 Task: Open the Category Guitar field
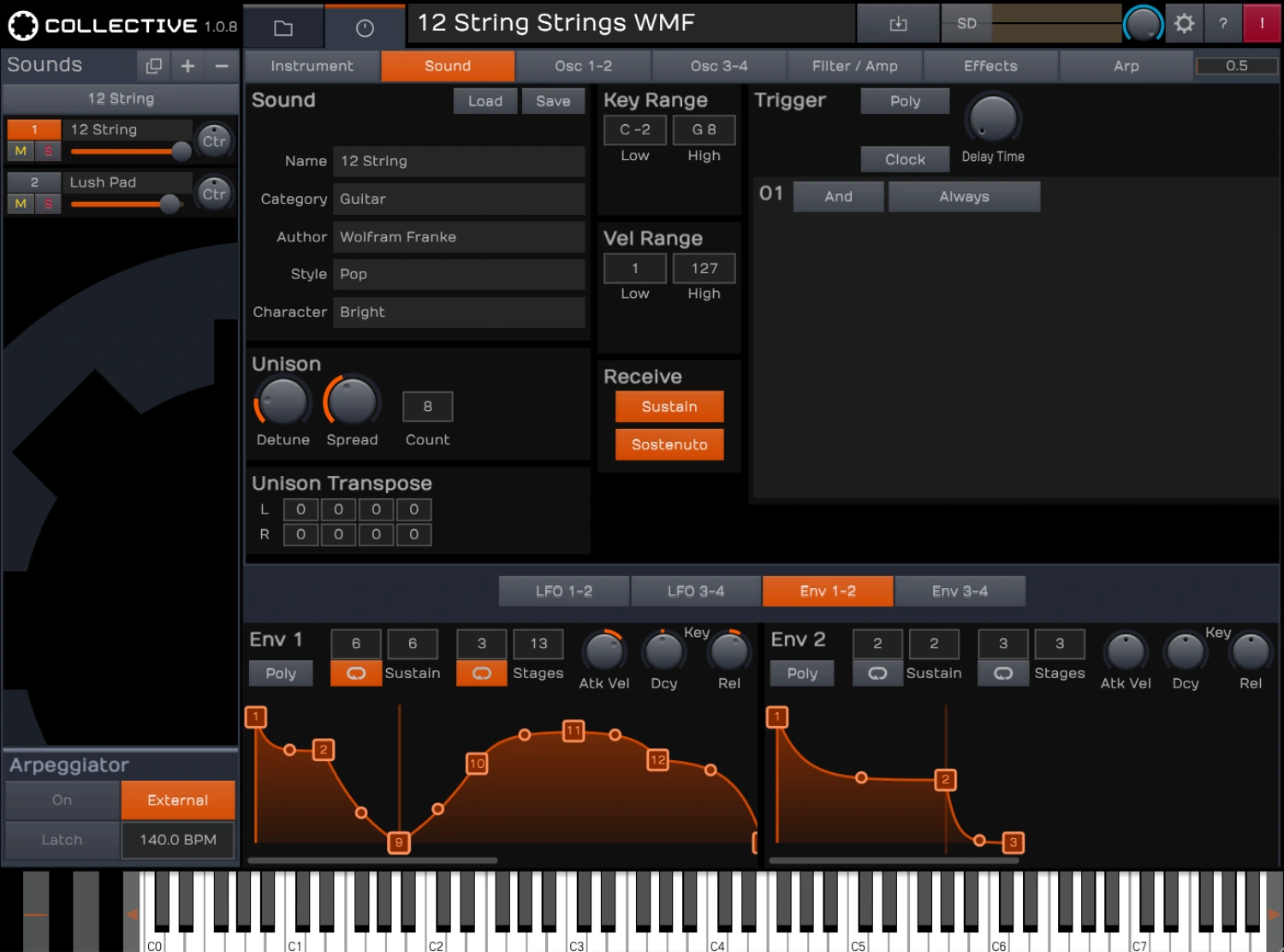point(459,199)
